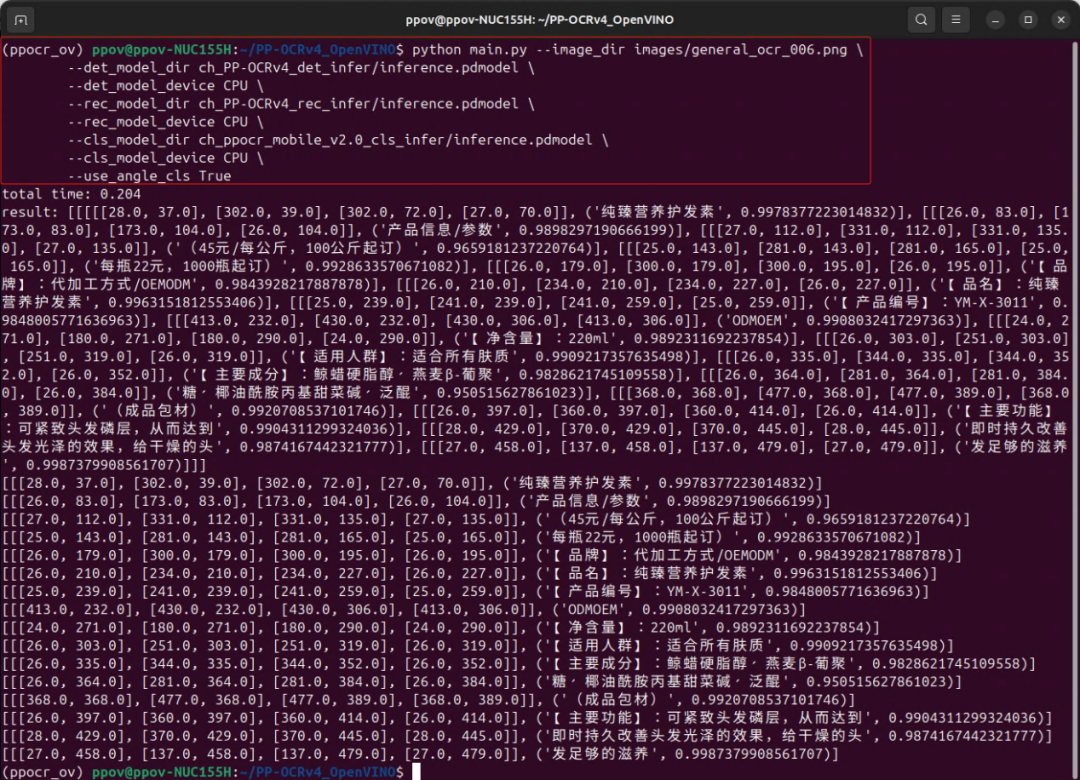Click the window title ppov@ppov-NUC155H: ~/PP-OCRv4_OpenVINO
This screenshot has height=780, width=1080.
point(540,19)
